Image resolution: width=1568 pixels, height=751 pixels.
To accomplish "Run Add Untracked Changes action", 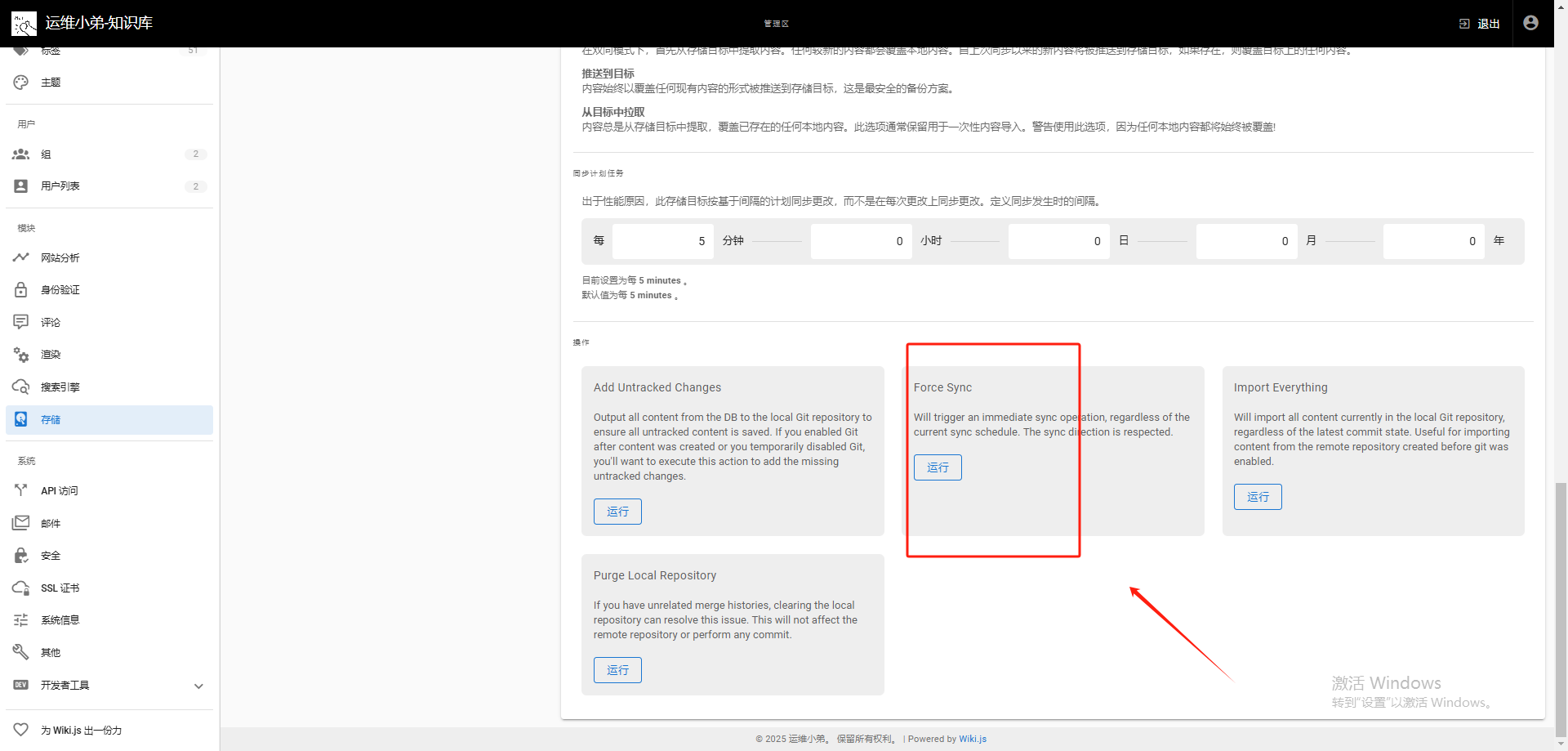I will 617,512.
